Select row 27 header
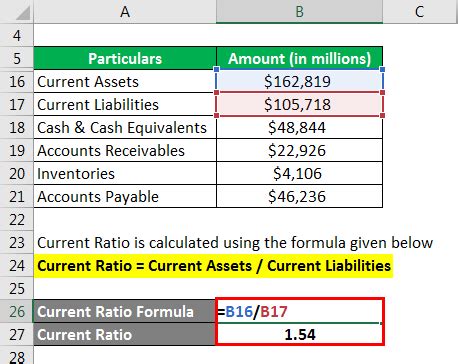Image resolution: width=458 pixels, height=364 pixels. [17, 334]
